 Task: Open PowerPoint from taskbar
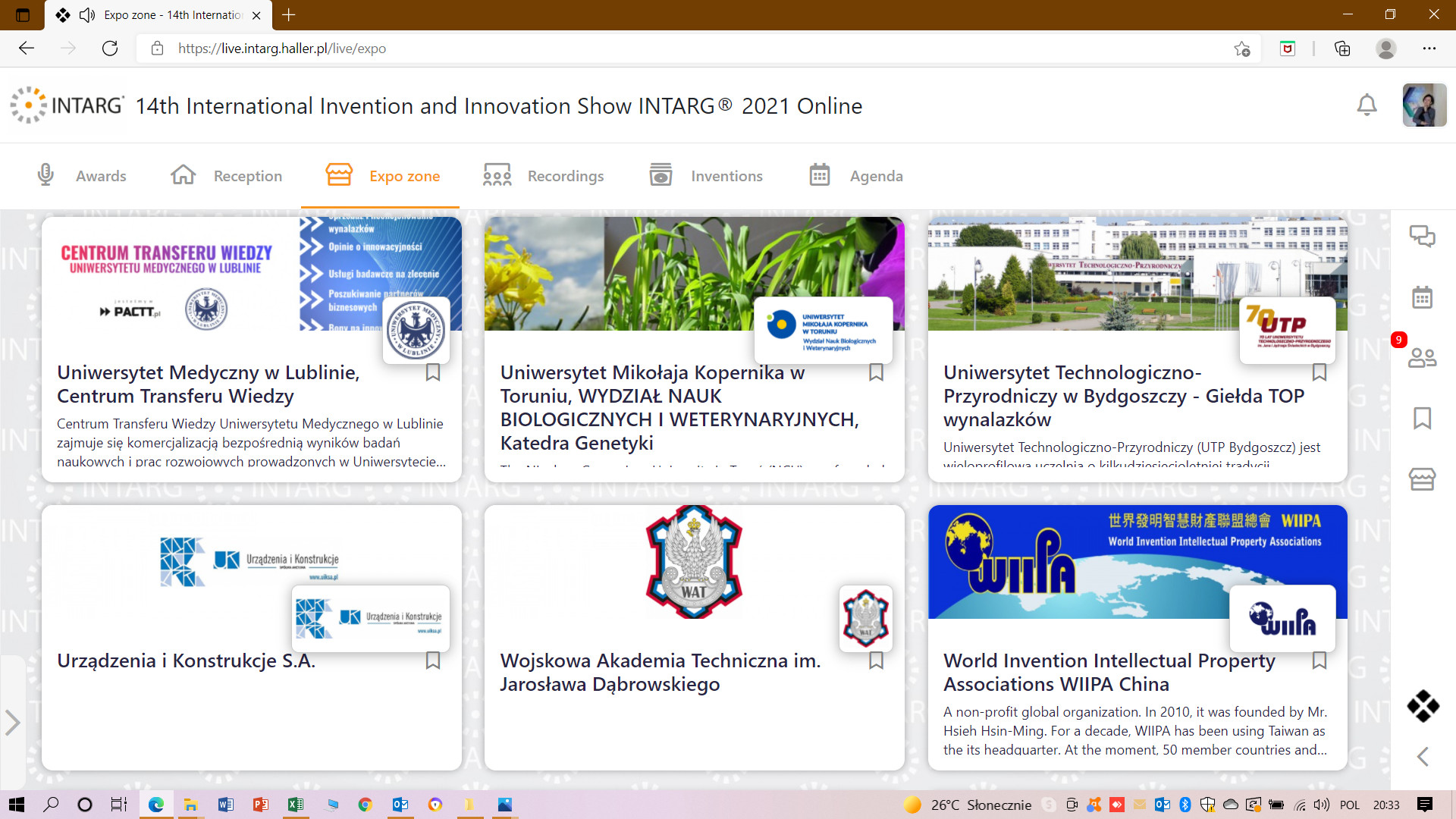tap(261, 805)
